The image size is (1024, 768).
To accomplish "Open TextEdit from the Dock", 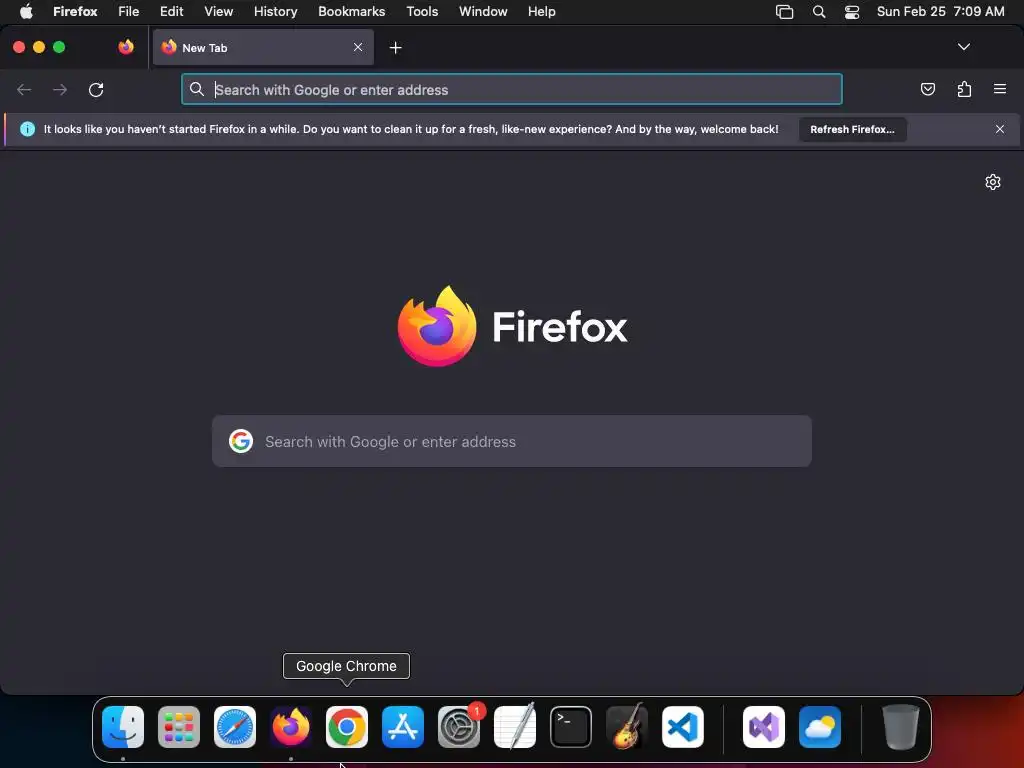I will tap(515, 727).
